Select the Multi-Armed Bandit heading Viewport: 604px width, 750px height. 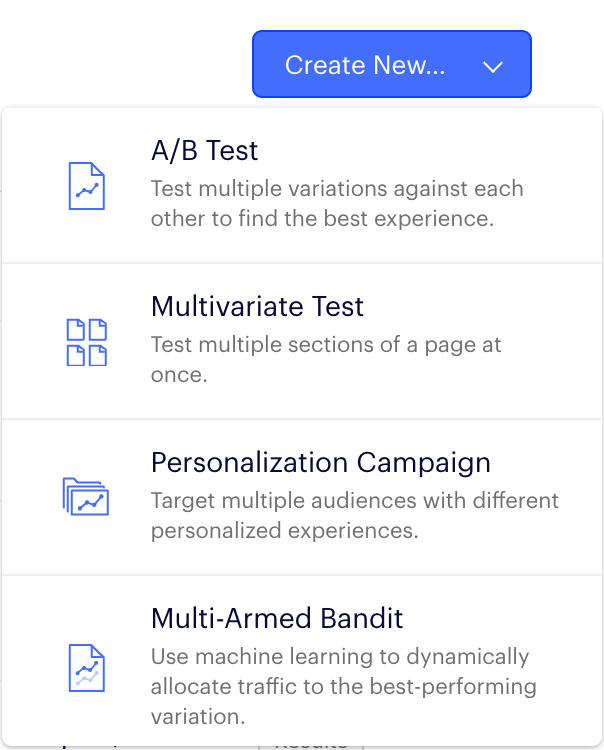tap(276, 618)
